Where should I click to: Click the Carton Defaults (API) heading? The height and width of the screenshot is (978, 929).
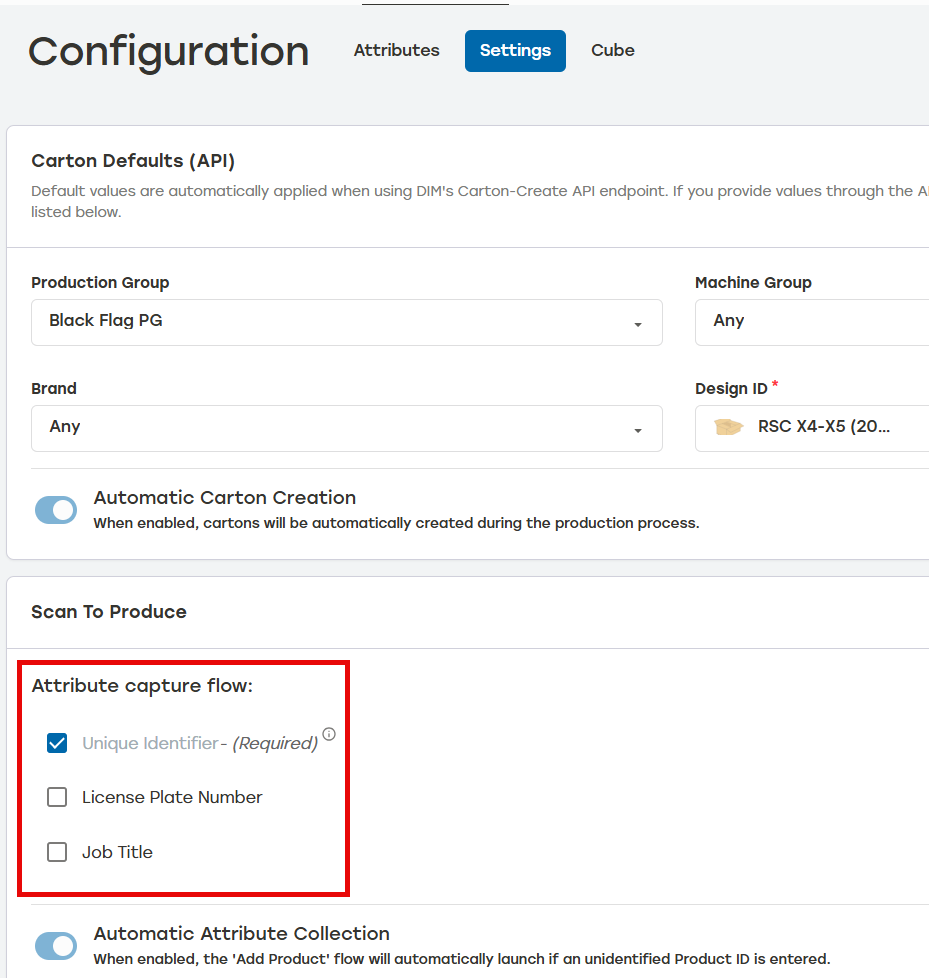coord(133,161)
